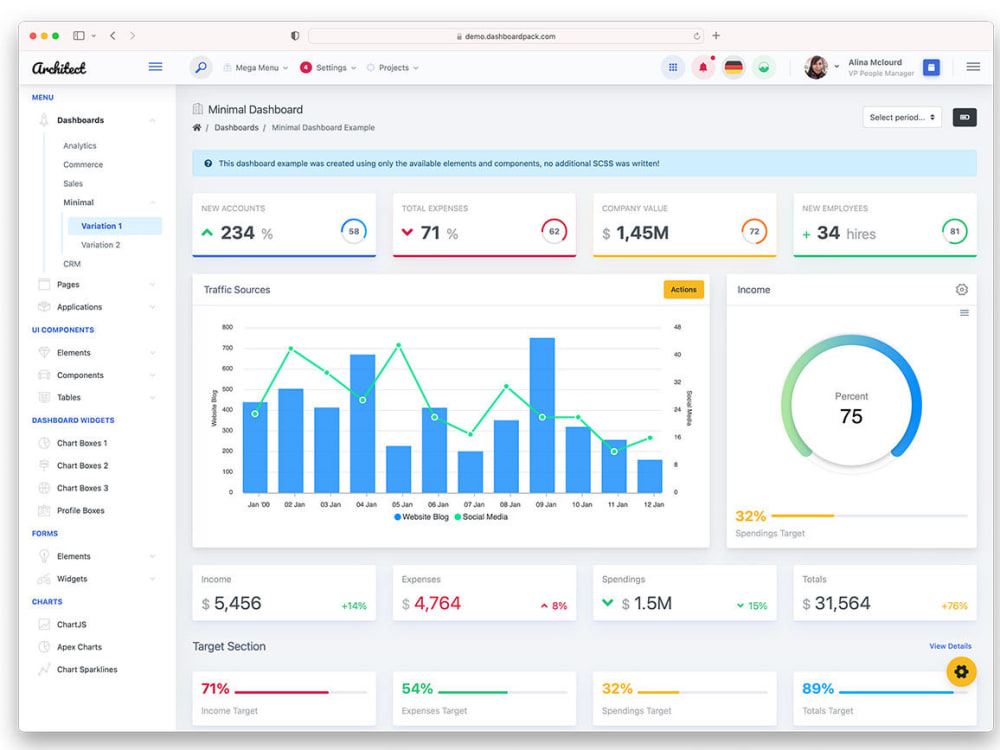
Task: Click the browser address bar
Action: point(506,36)
